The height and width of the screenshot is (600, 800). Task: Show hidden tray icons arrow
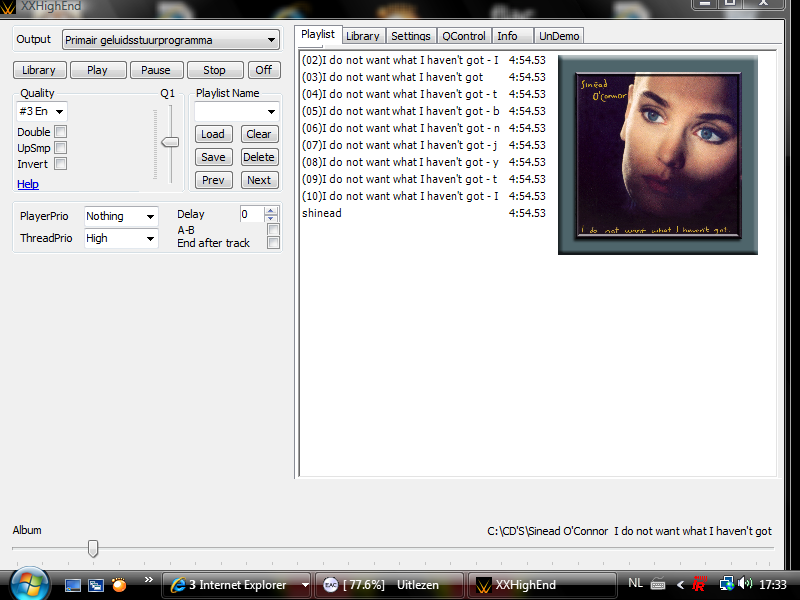coord(680,585)
